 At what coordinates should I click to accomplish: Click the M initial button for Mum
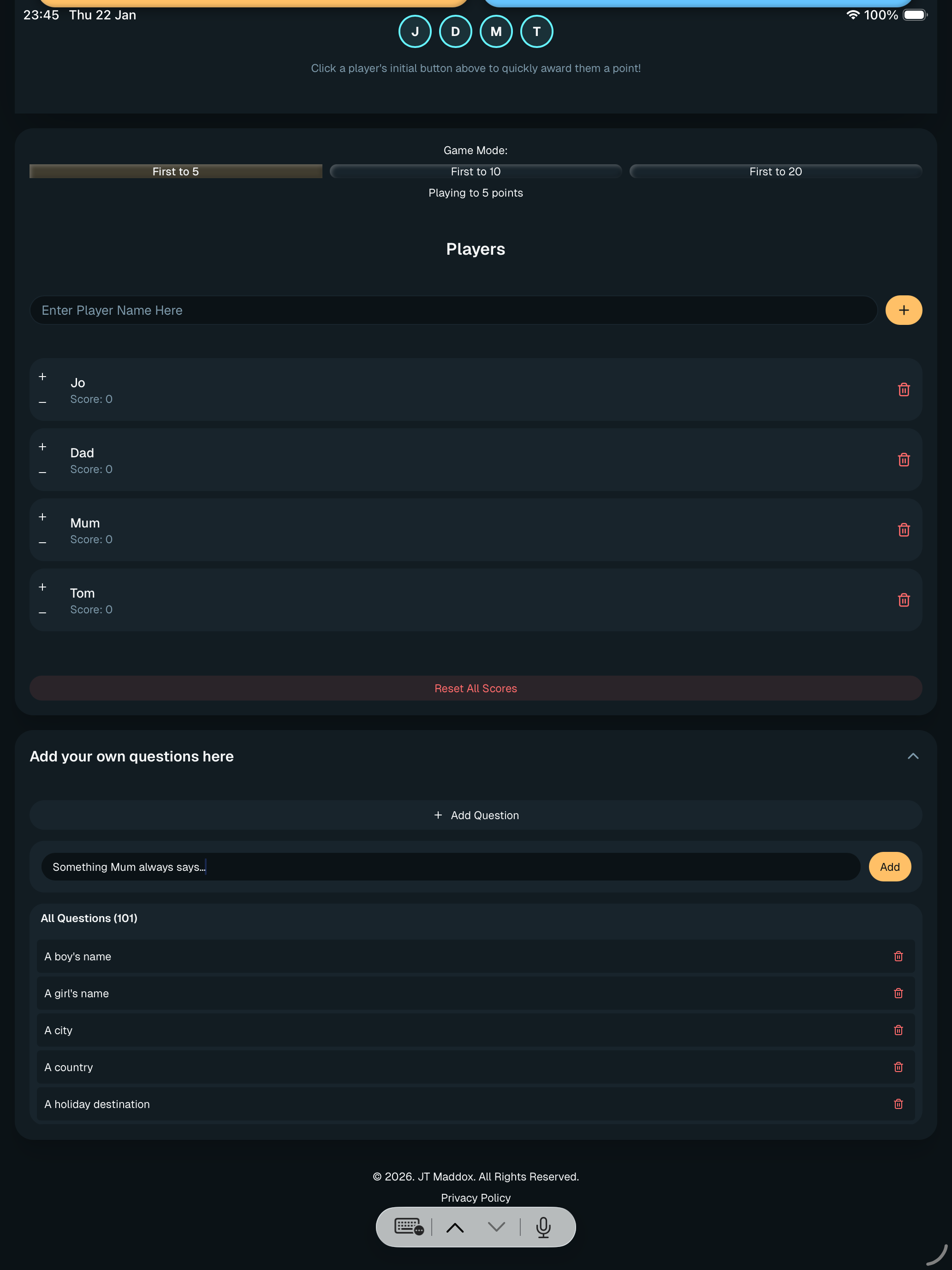(x=495, y=31)
